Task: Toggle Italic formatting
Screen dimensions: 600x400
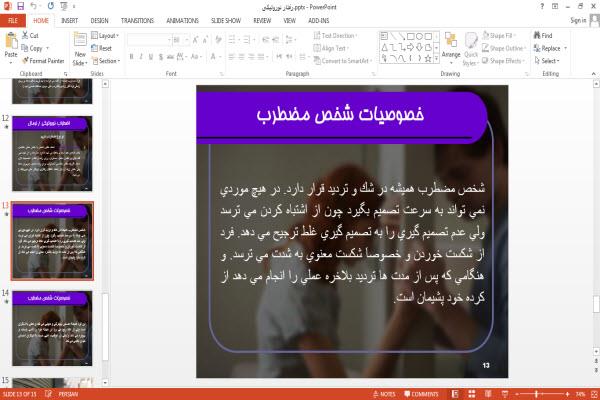Action: (x=141, y=57)
